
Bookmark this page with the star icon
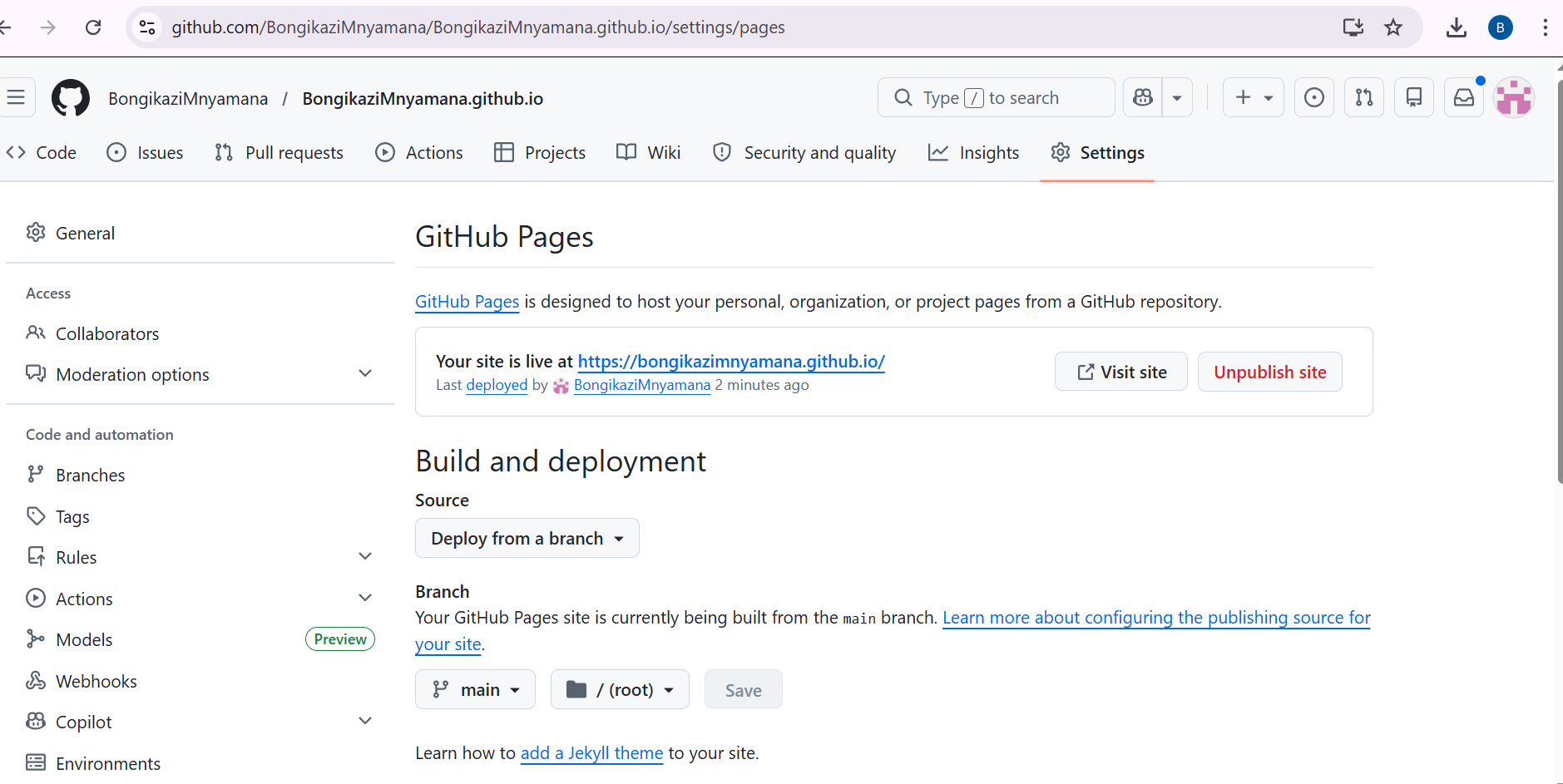(1393, 27)
